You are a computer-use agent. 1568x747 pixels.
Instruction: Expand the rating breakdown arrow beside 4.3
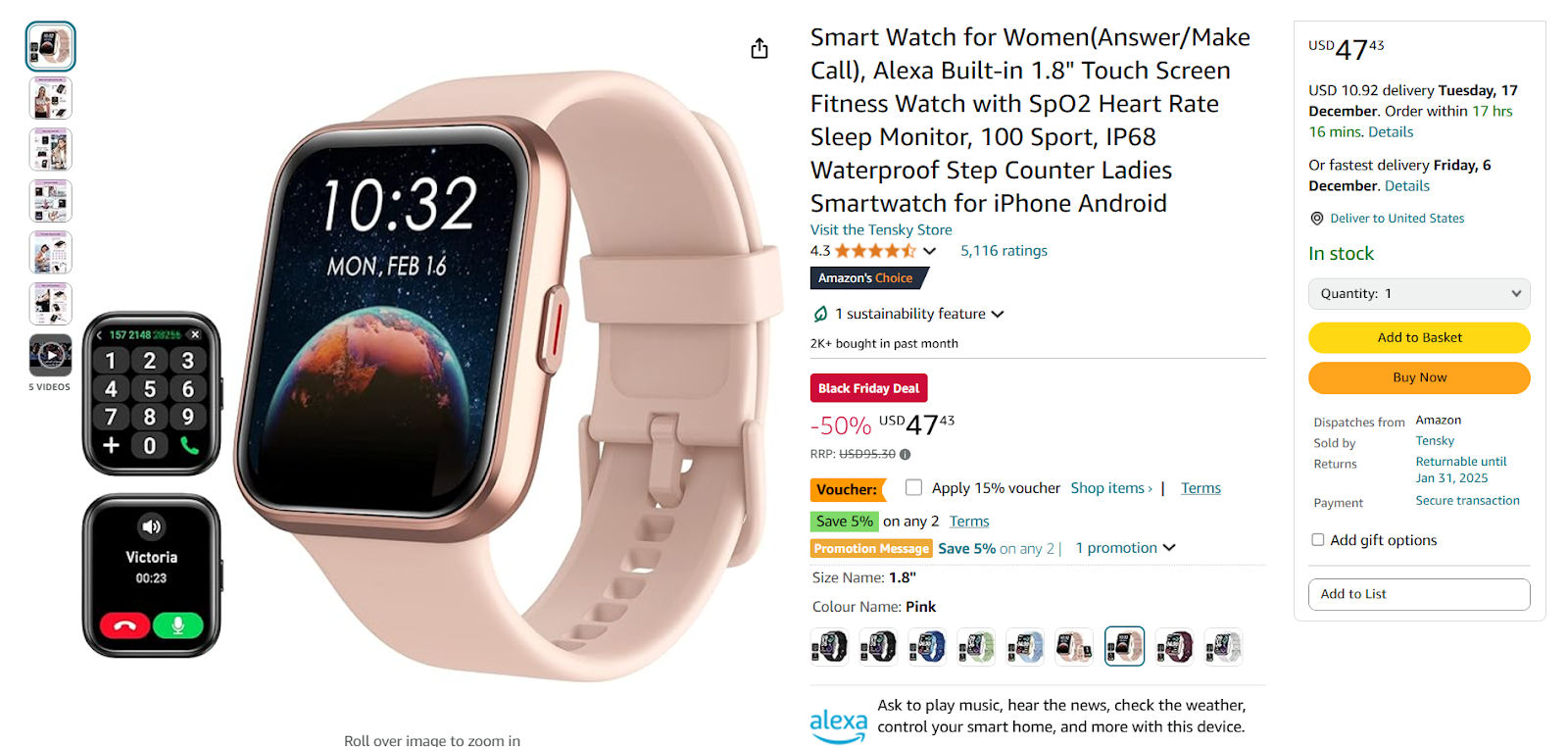coord(929,251)
